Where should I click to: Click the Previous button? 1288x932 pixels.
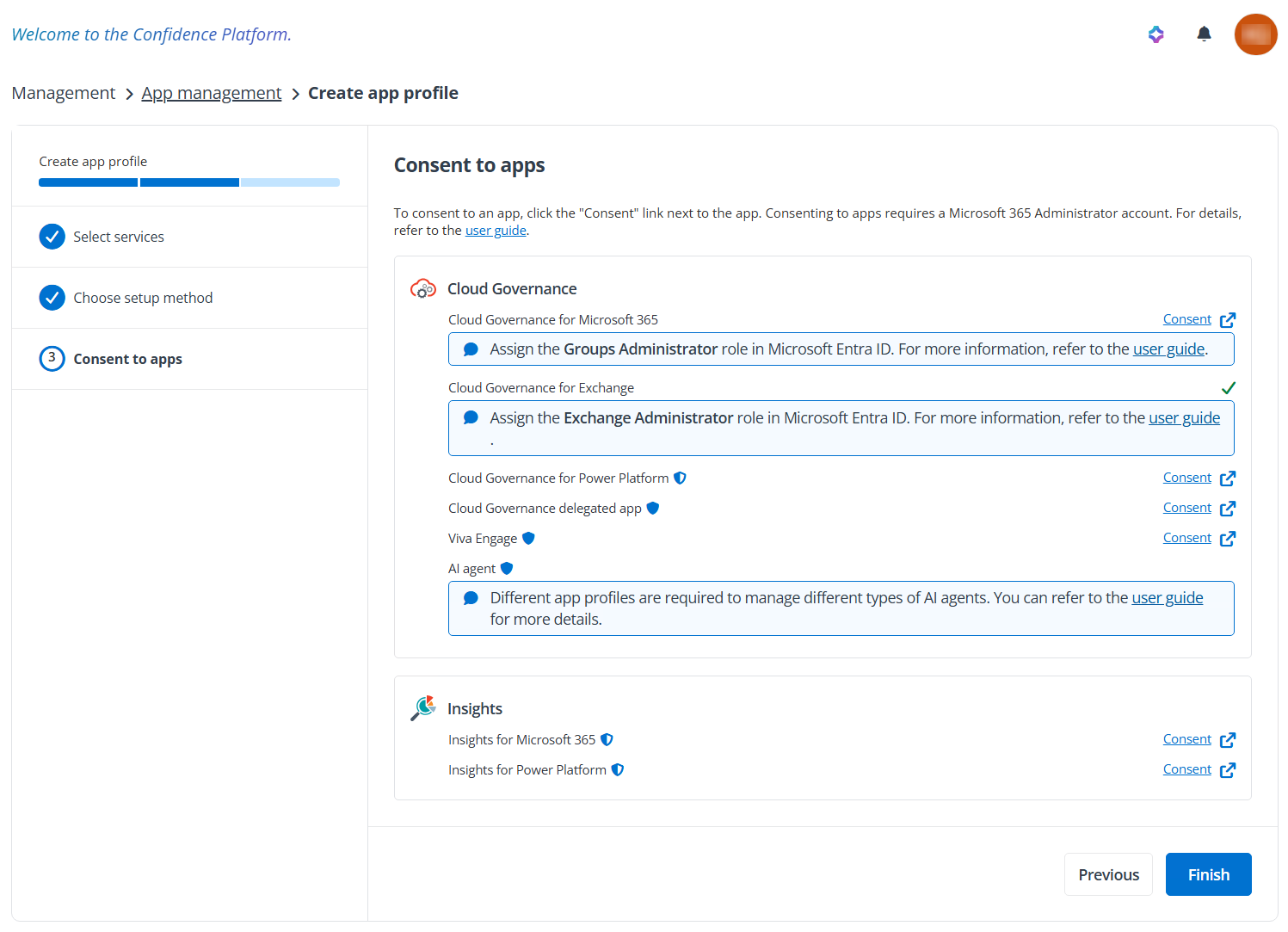click(x=1108, y=874)
